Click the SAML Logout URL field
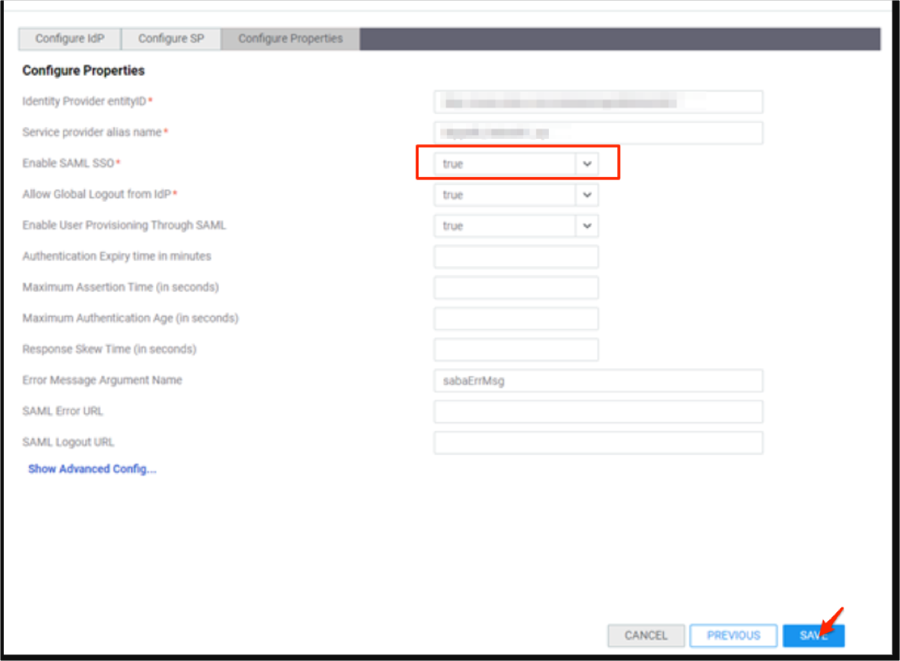The height and width of the screenshot is (661, 900). [598, 443]
